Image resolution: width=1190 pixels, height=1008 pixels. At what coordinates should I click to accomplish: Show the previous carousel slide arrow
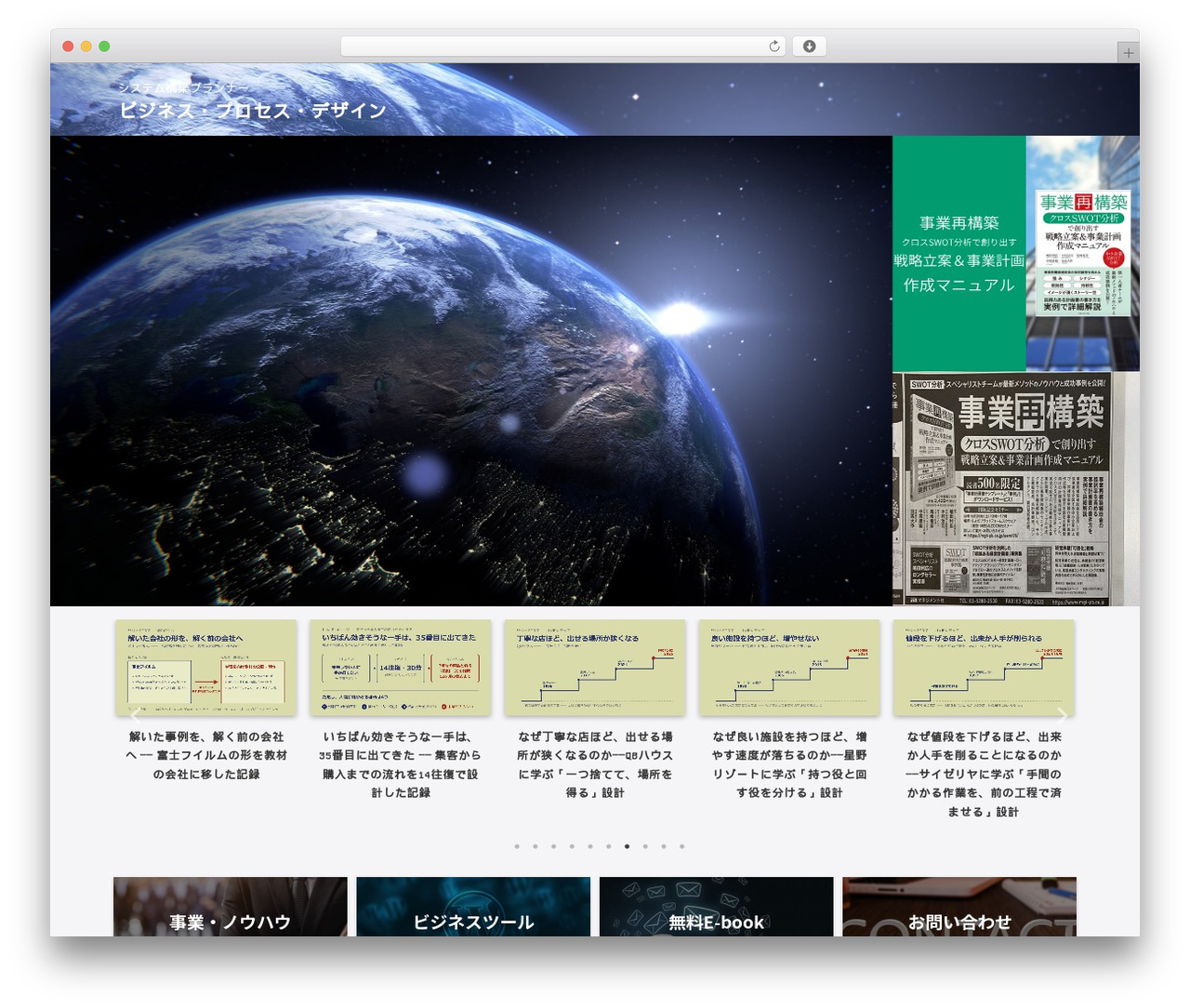(135, 715)
